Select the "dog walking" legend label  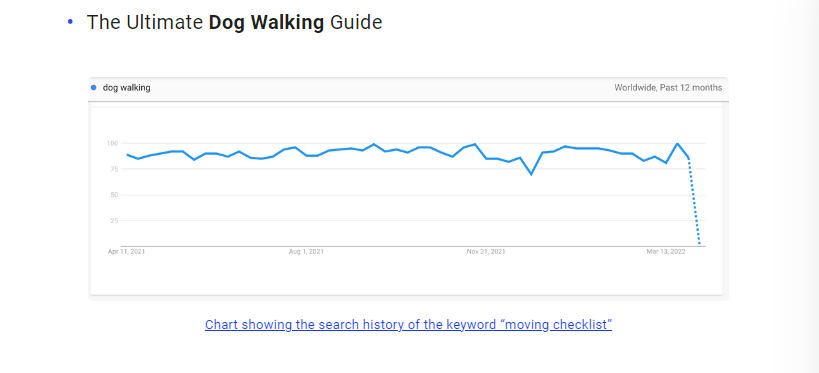(x=126, y=88)
